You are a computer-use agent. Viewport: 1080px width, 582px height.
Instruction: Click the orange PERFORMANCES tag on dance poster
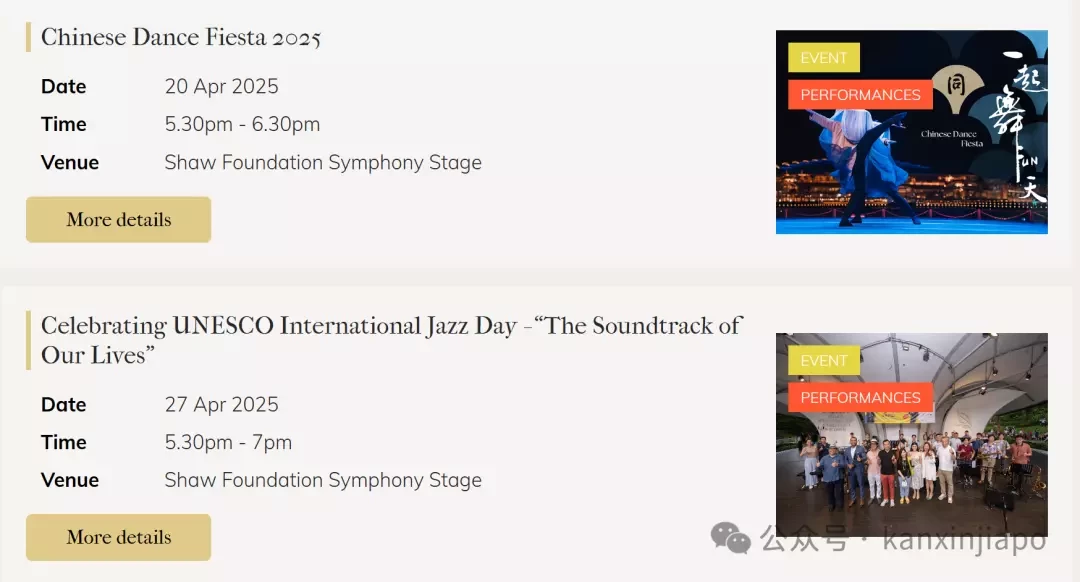point(860,94)
